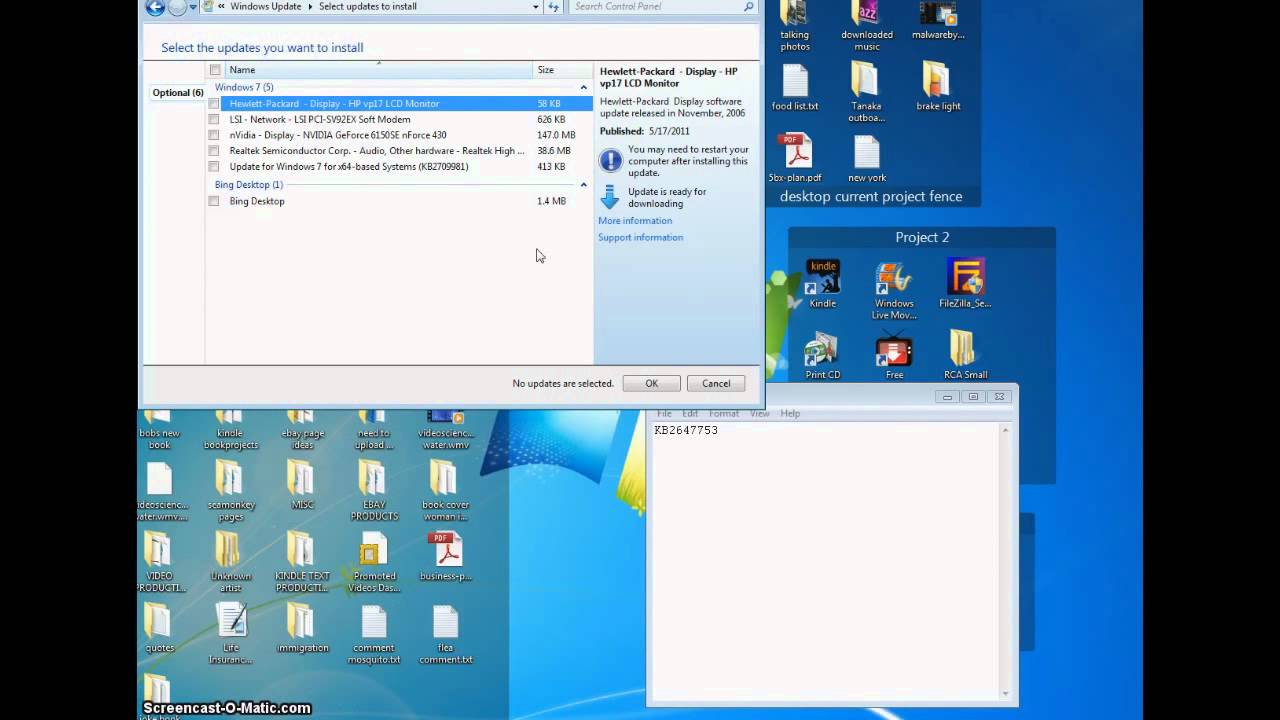Select the 'Life Insurance' document icon
Screen dimensions: 1280x720
(231, 634)
